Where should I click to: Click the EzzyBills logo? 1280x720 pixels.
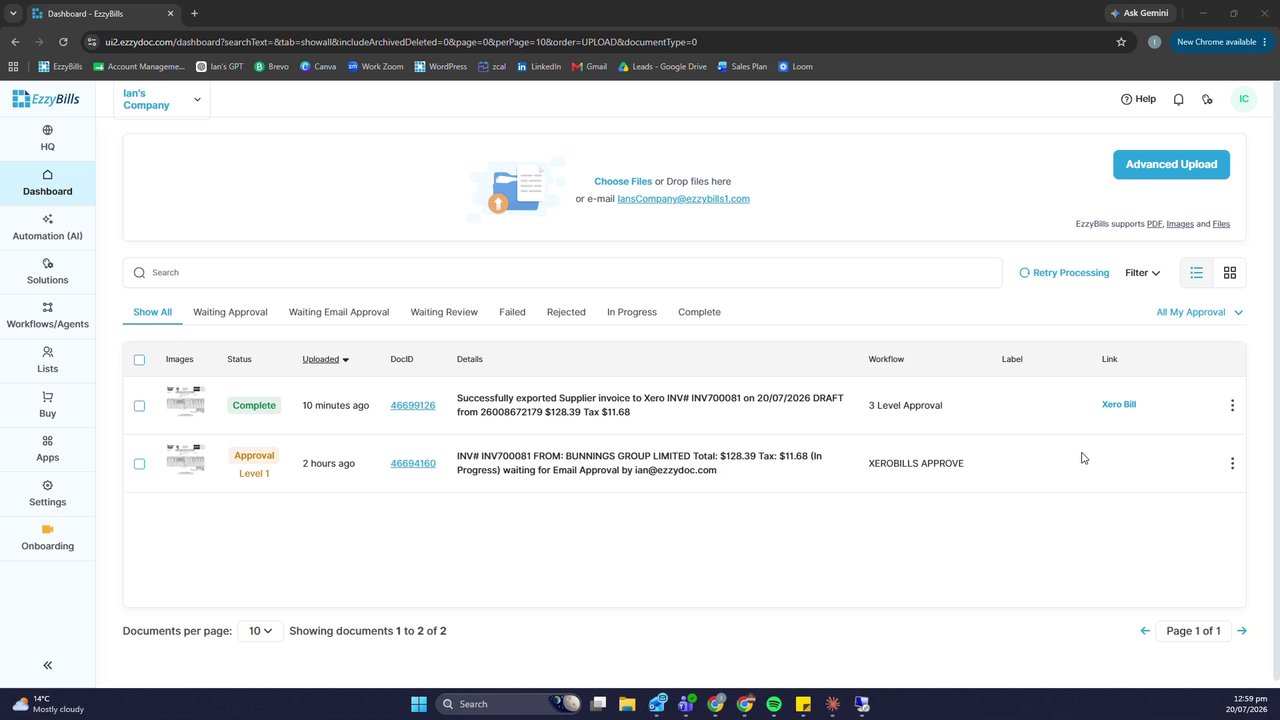tap(46, 98)
